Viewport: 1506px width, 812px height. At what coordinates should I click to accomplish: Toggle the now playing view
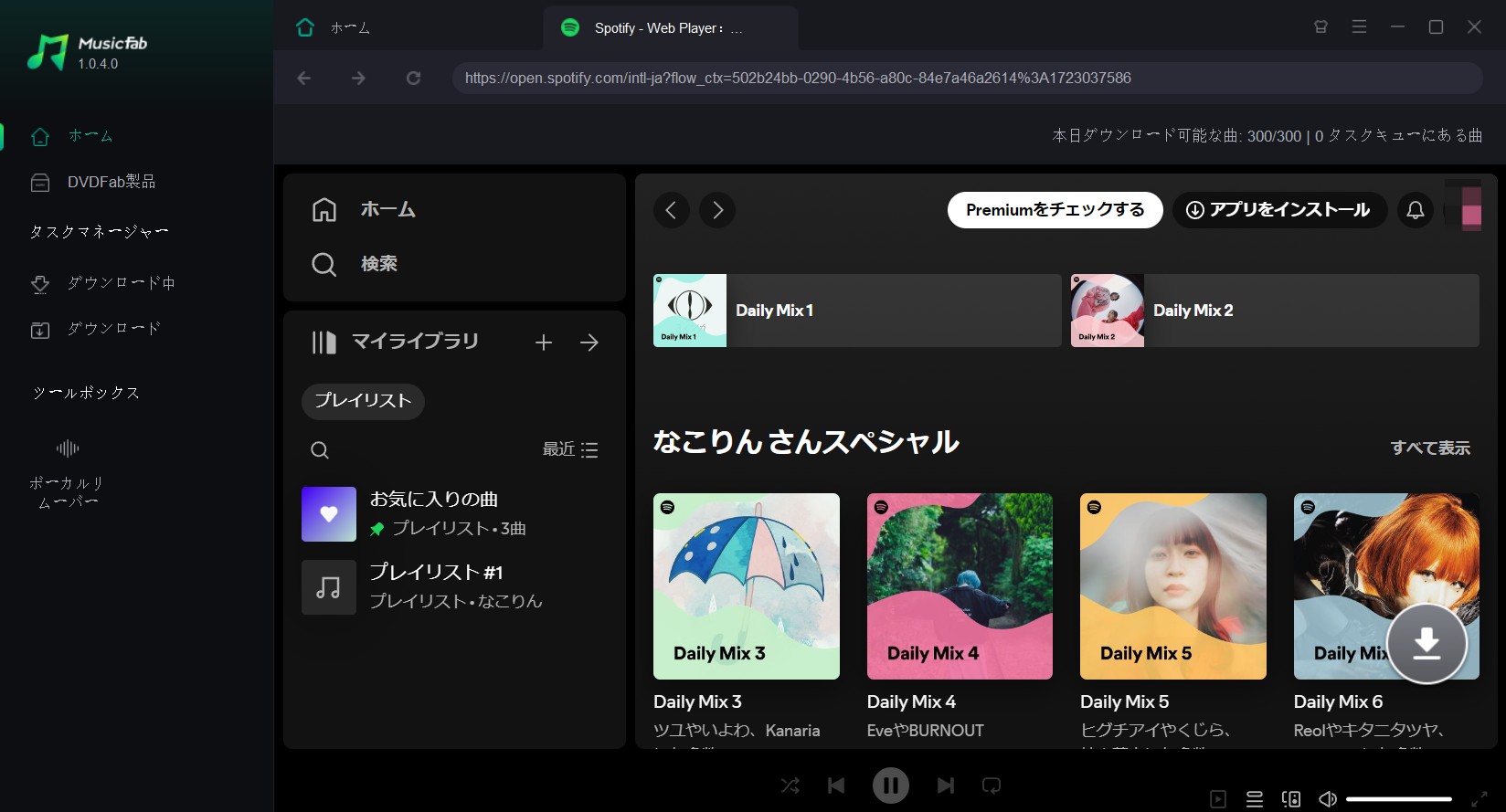point(1218,799)
